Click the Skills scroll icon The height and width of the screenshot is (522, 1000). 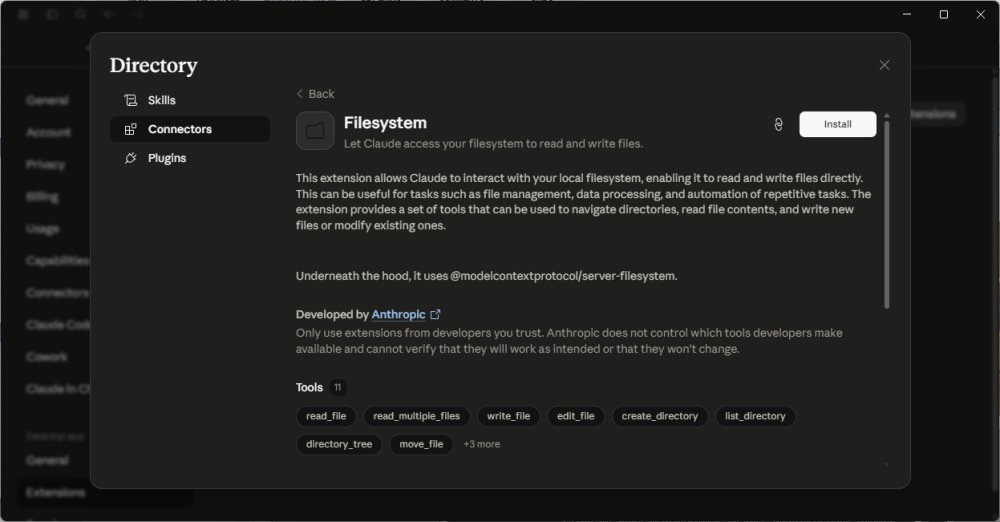[x=131, y=100]
